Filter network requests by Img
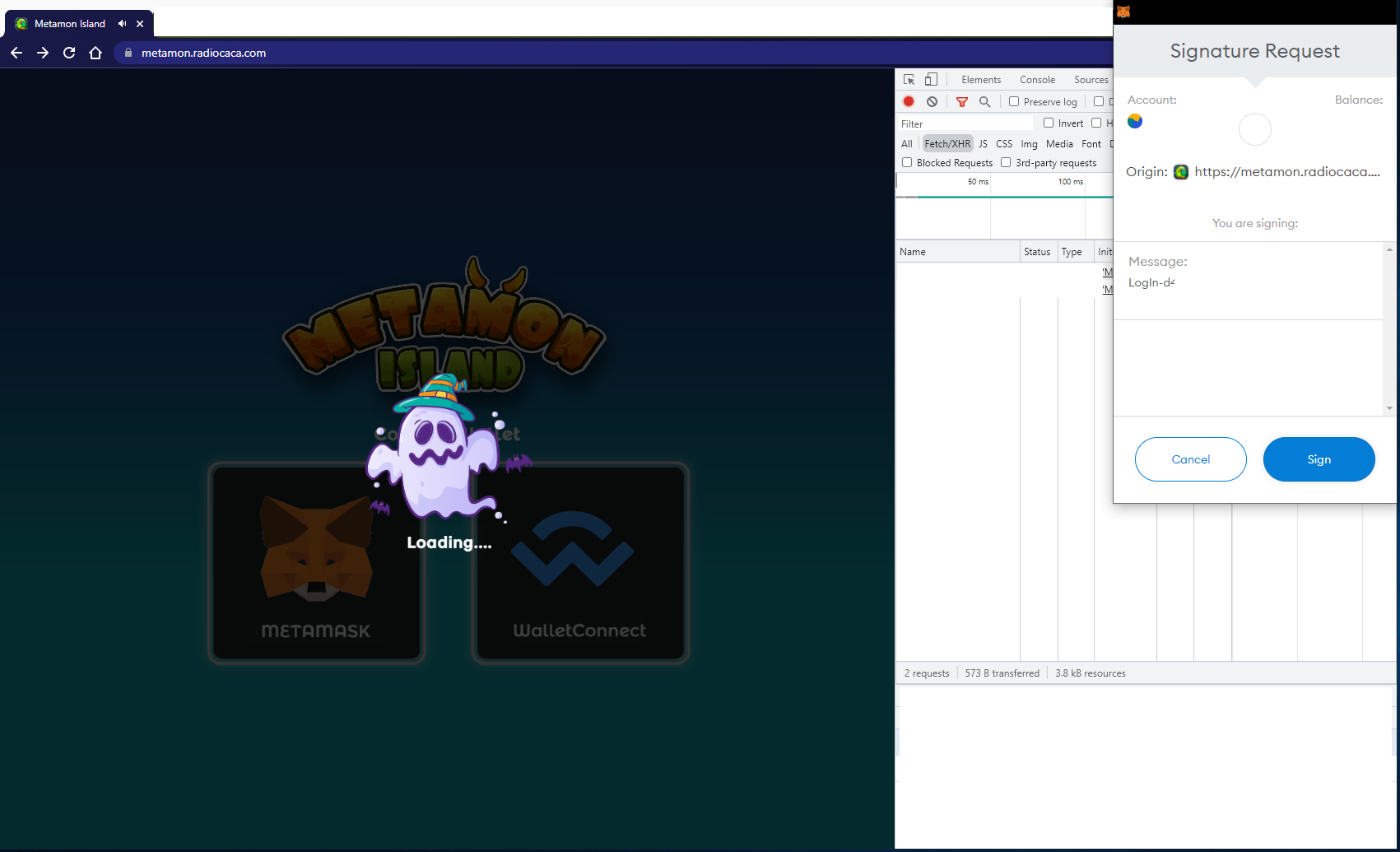The image size is (1400, 852). (x=1030, y=143)
